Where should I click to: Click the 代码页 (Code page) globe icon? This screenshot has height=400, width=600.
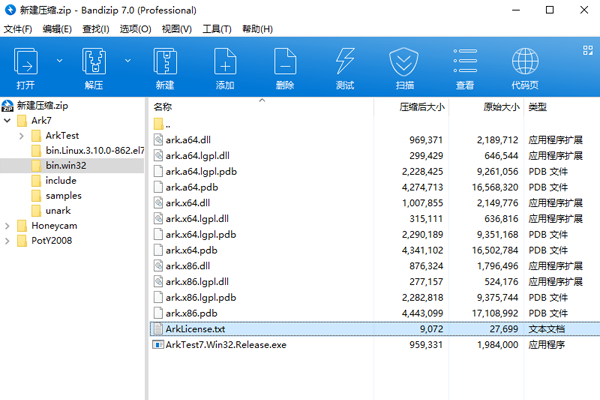524,64
